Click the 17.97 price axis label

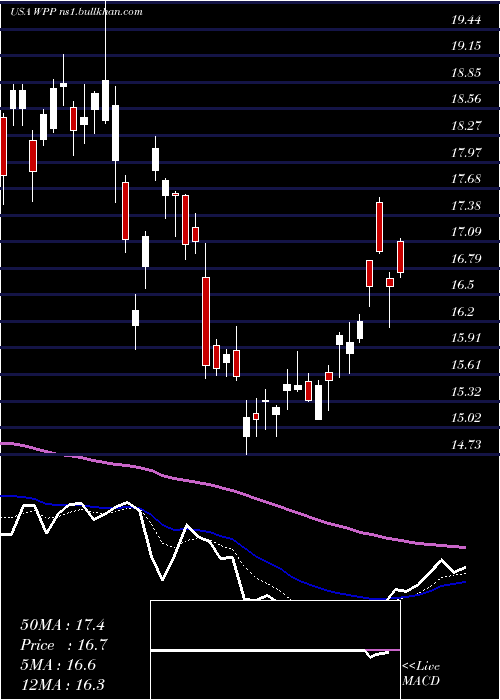click(x=467, y=153)
